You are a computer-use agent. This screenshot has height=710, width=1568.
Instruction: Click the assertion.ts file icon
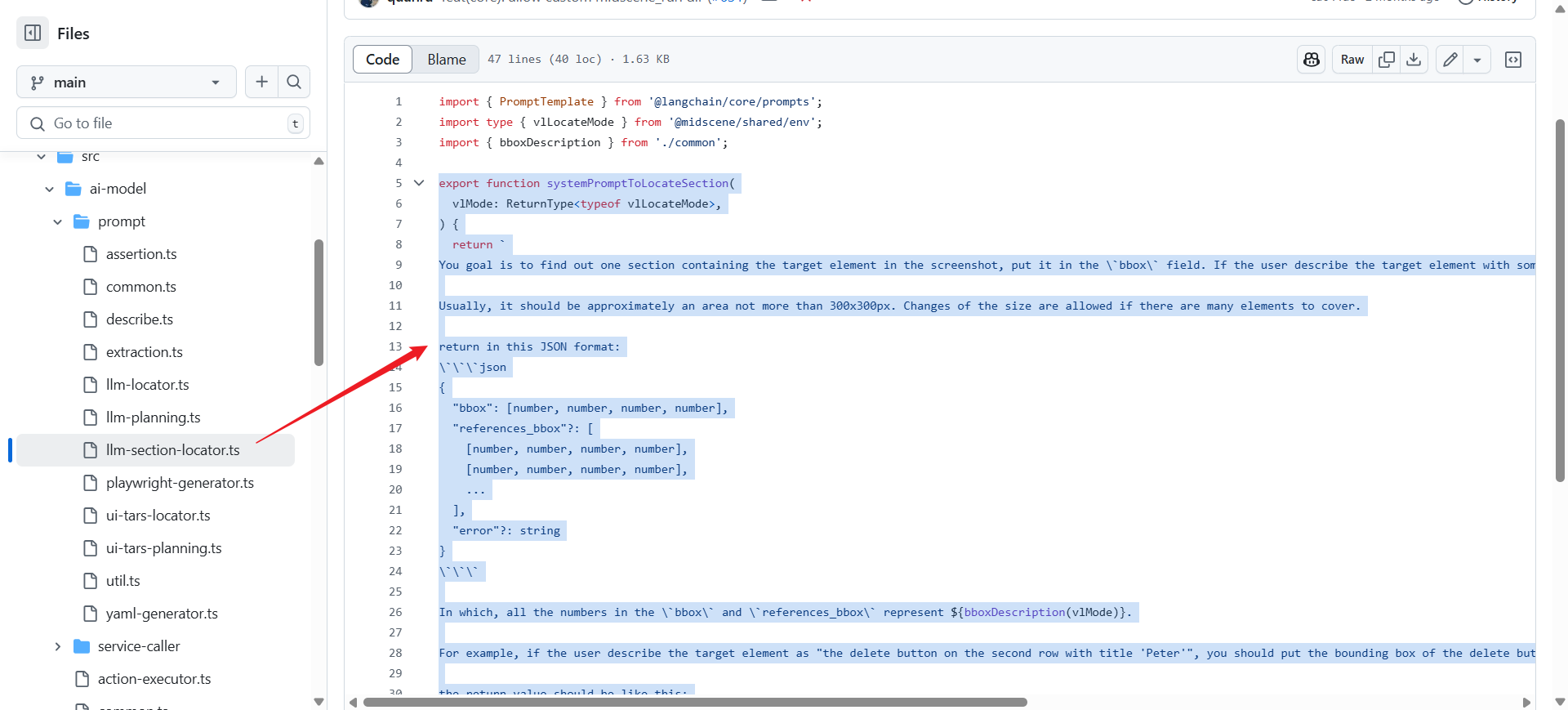[91, 254]
